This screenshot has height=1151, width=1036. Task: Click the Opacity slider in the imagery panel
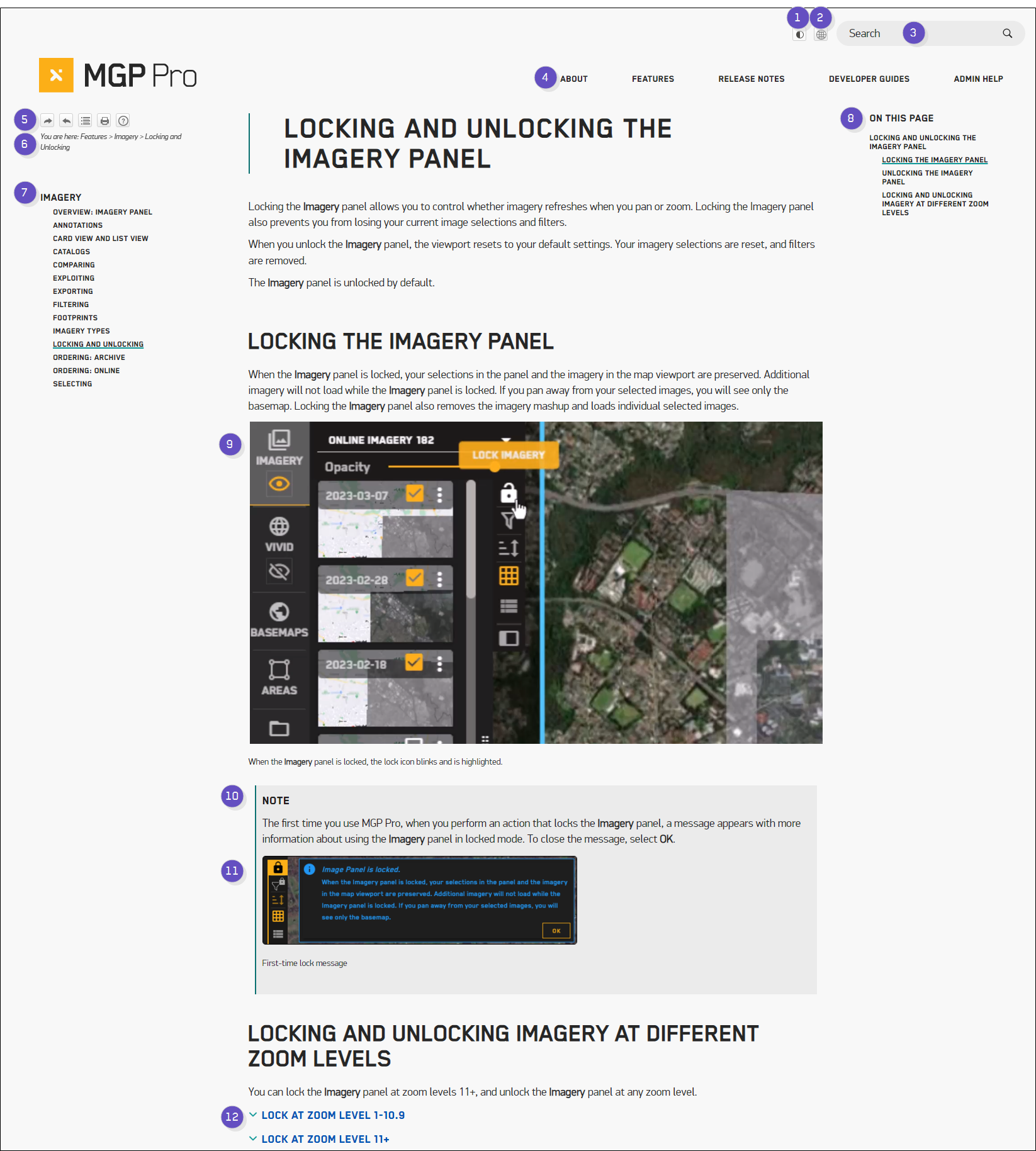442,467
